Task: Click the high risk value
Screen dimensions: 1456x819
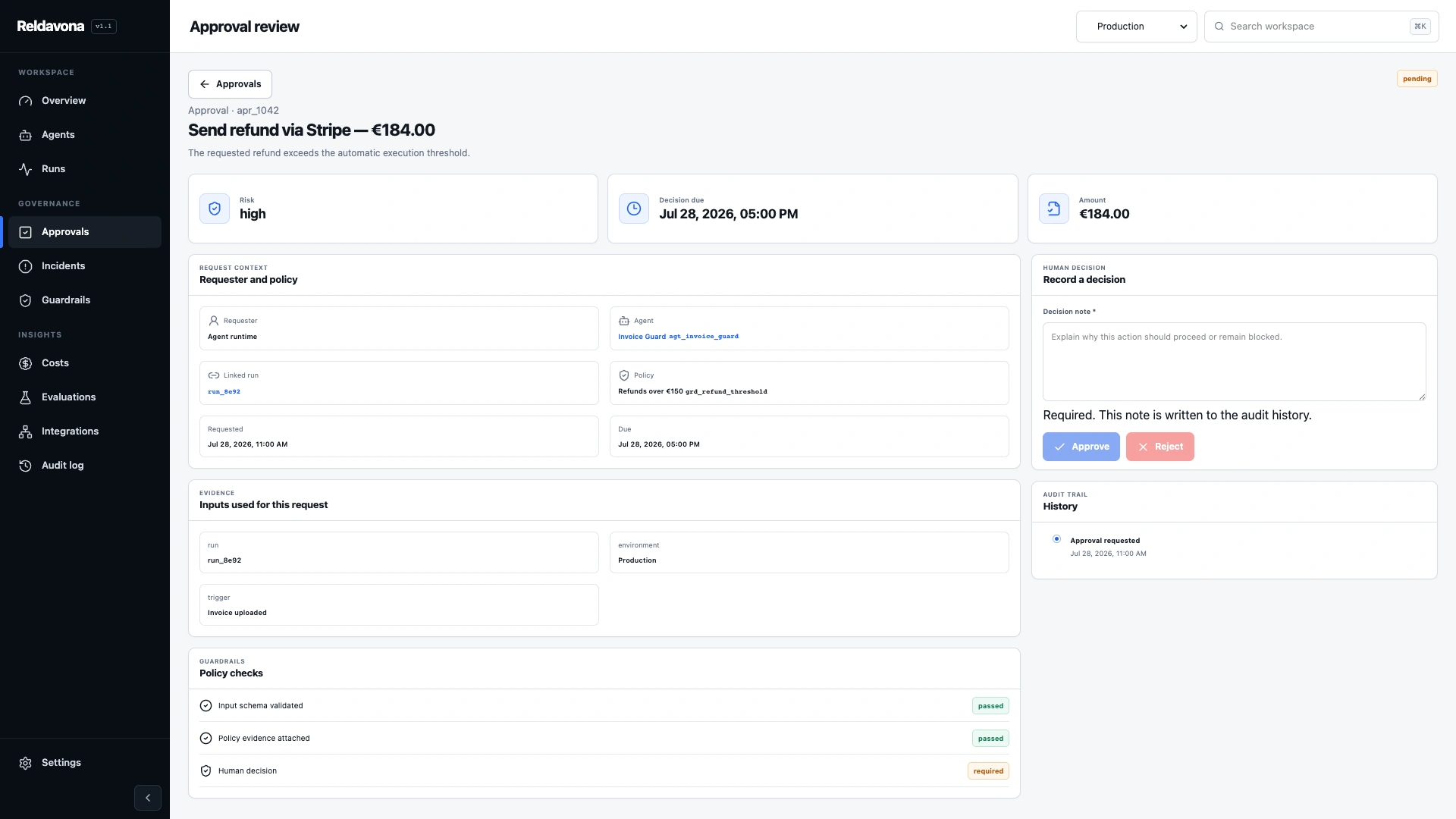Action: [x=253, y=214]
